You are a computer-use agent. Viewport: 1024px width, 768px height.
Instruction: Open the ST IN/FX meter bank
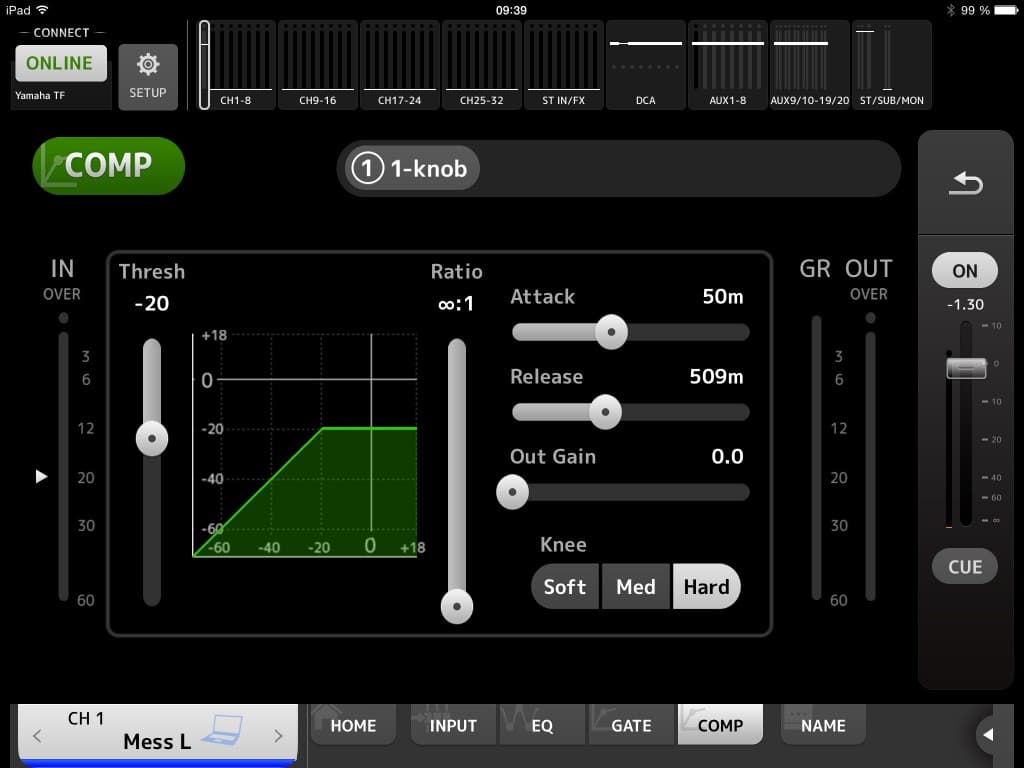coord(564,65)
